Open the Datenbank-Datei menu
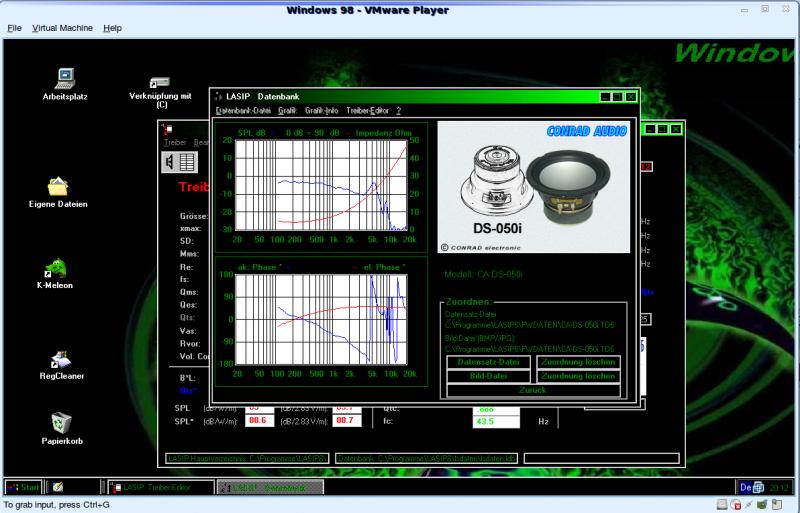This screenshot has width=800, height=513. tap(243, 110)
